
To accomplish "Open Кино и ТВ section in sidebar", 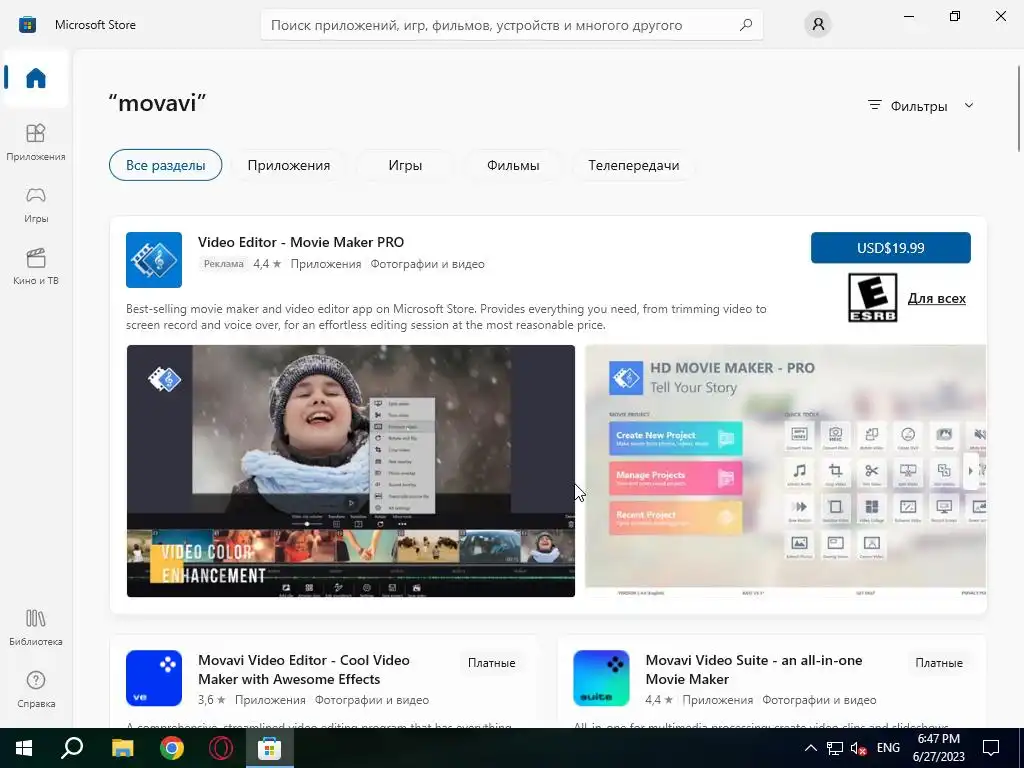I will pyautogui.click(x=36, y=266).
